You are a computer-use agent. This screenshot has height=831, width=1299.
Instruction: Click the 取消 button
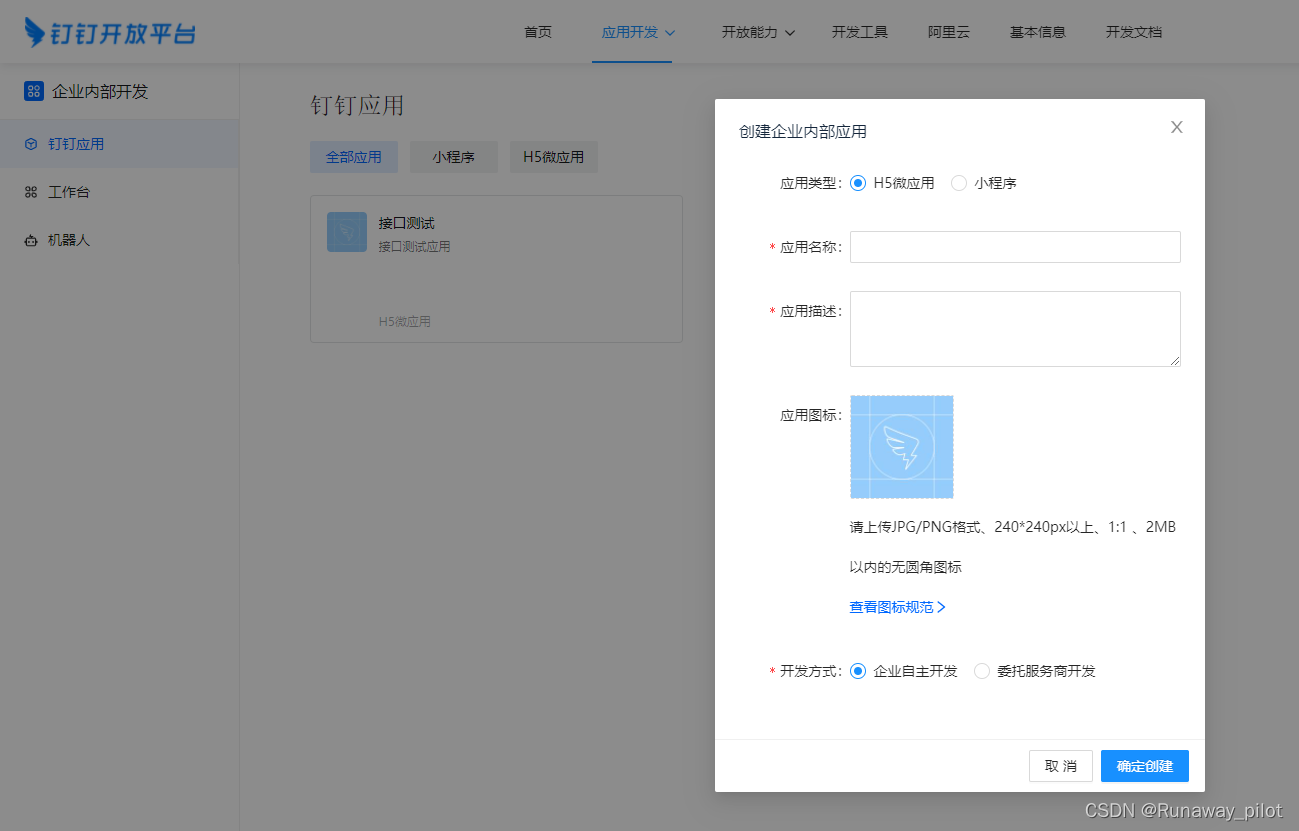click(x=1061, y=766)
